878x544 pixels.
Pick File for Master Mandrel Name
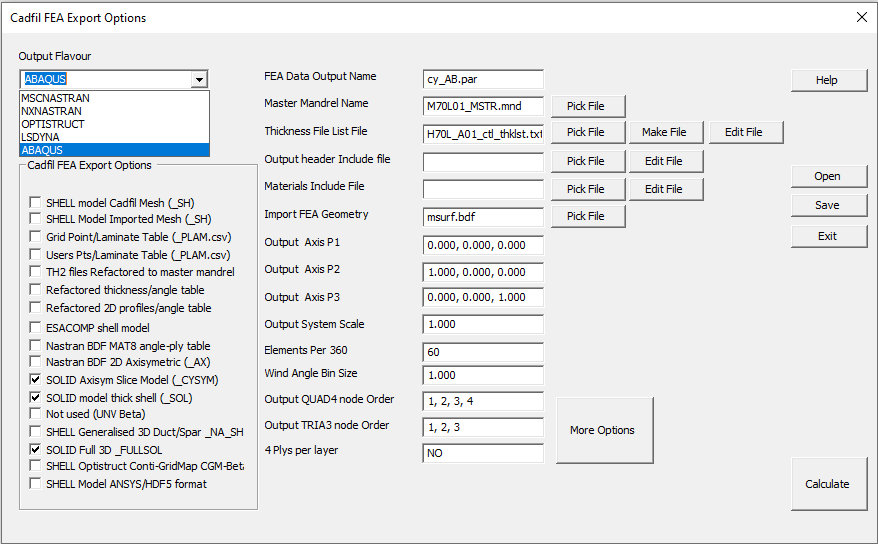(x=587, y=106)
